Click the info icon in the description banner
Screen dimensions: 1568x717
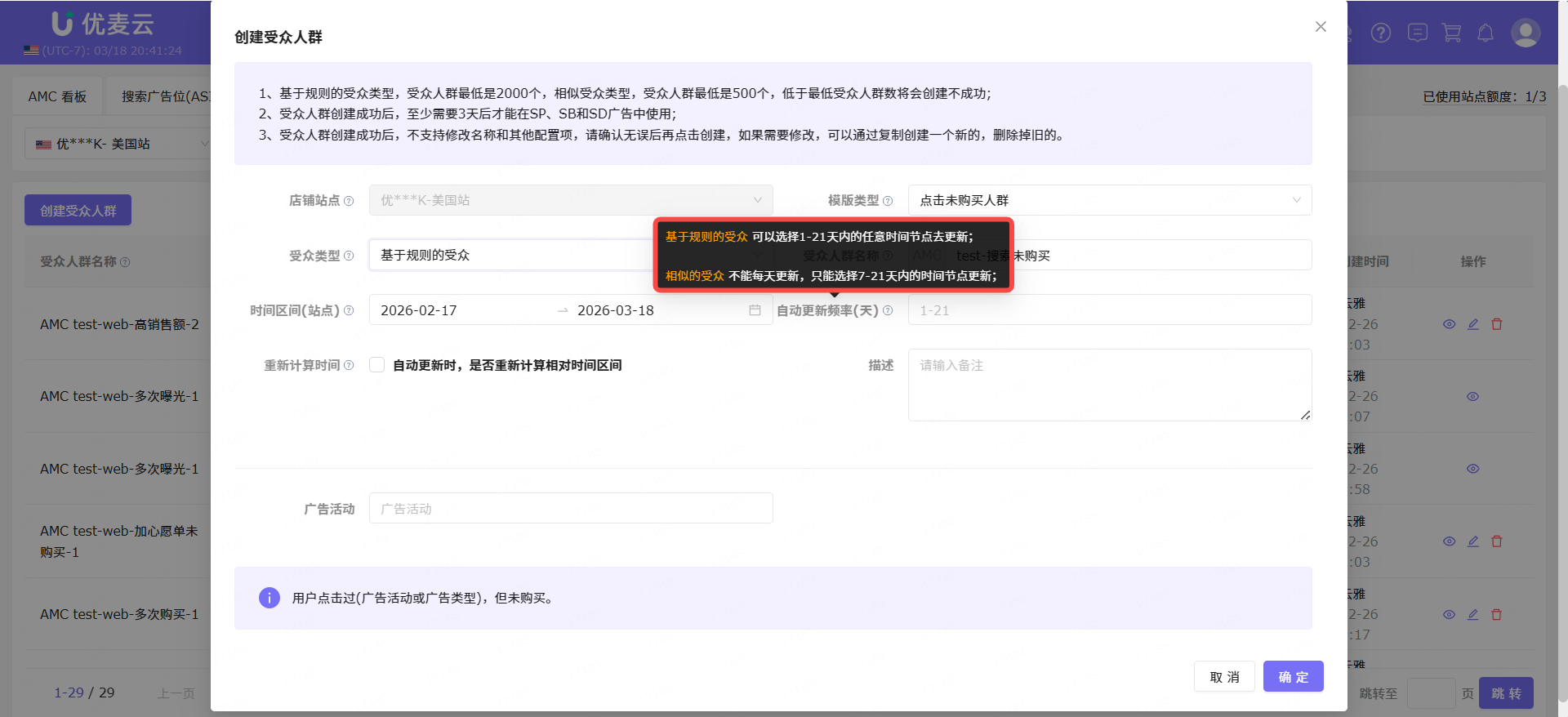tap(269, 598)
